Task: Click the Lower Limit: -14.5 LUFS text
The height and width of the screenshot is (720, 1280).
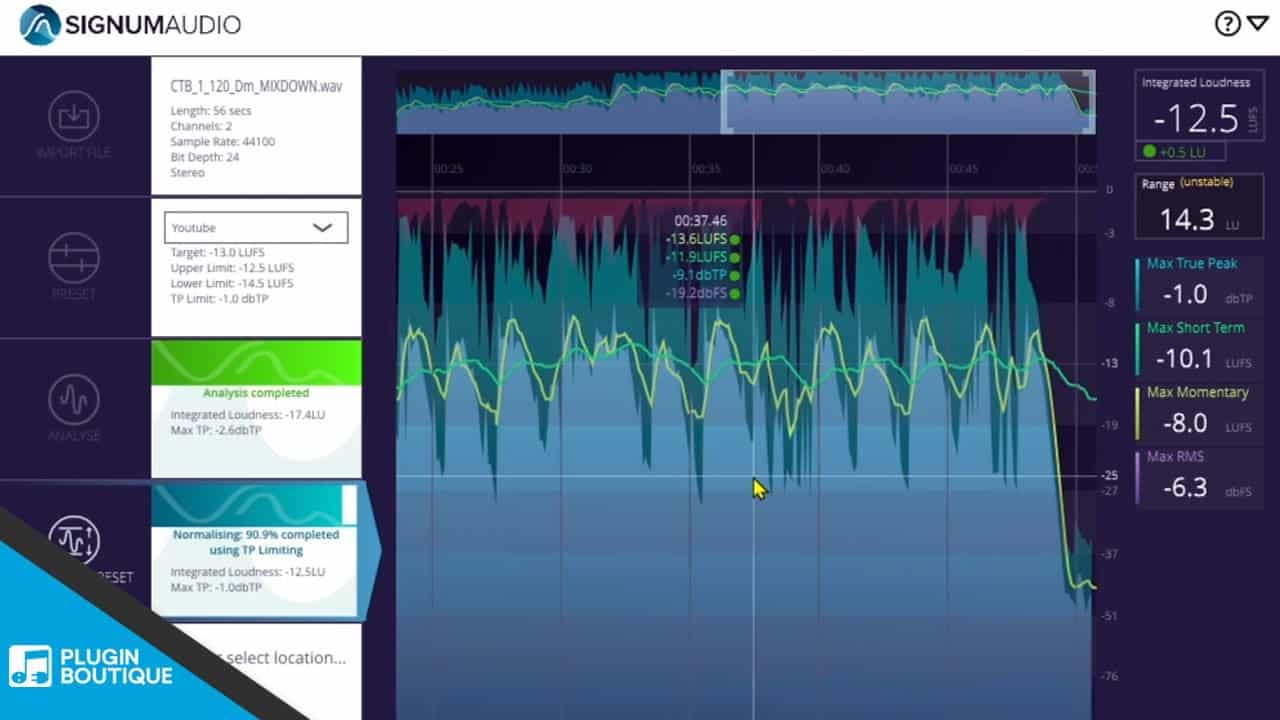Action: tap(232, 283)
